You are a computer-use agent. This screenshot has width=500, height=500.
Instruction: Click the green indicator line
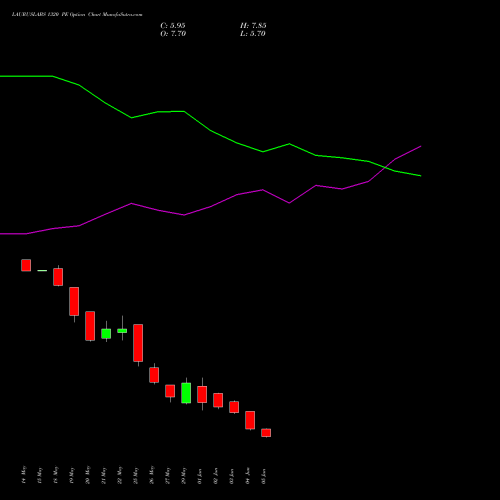(x=210, y=130)
